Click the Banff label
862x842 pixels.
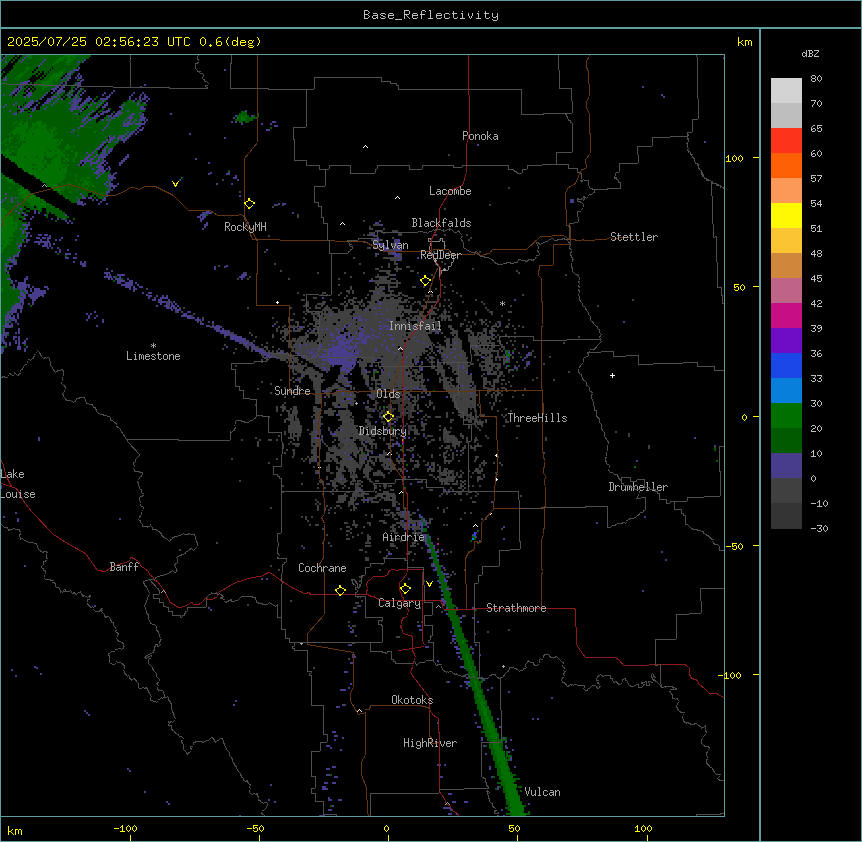pos(124,567)
